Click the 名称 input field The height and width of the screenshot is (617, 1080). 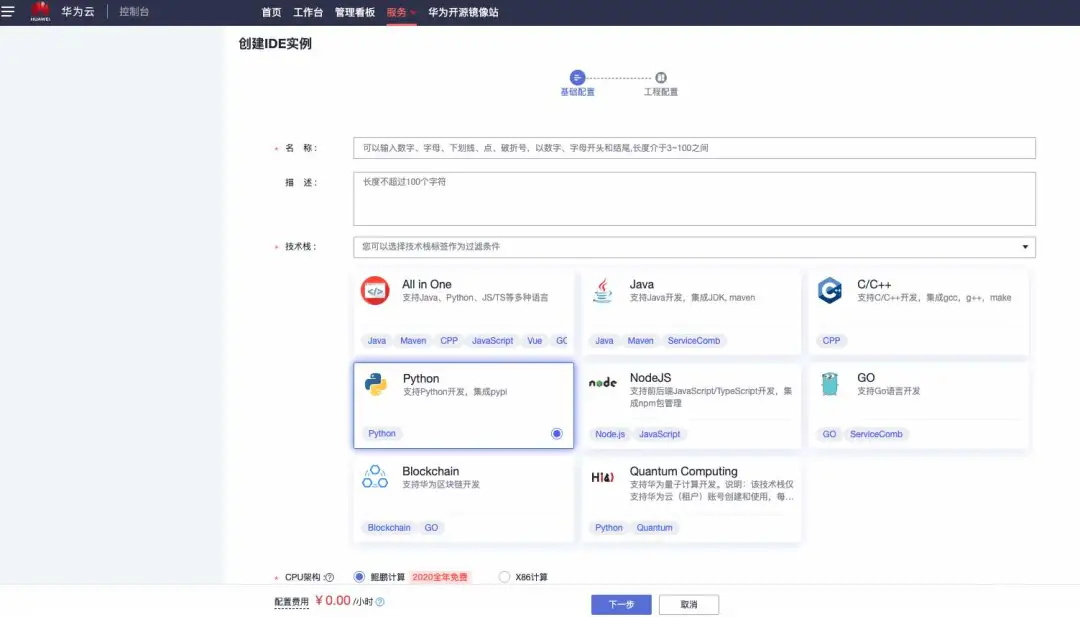click(694, 148)
